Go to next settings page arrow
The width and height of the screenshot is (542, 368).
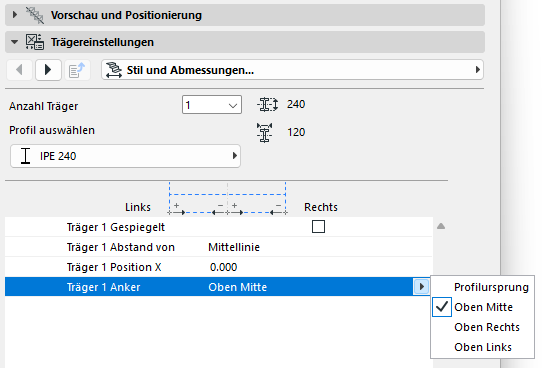click(x=48, y=70)
